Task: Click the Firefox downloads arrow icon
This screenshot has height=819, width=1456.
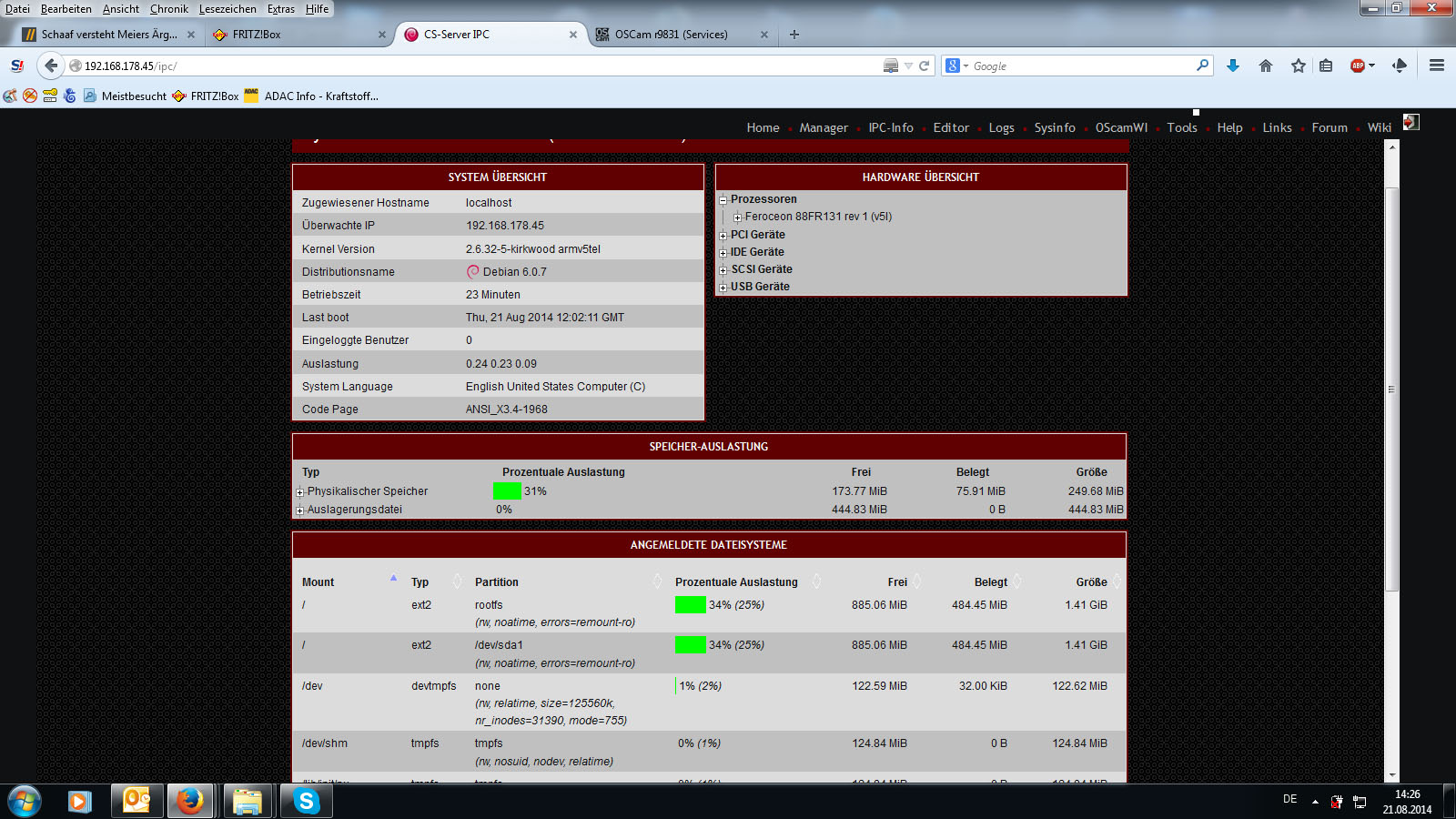Action: tap(1233, 66)
